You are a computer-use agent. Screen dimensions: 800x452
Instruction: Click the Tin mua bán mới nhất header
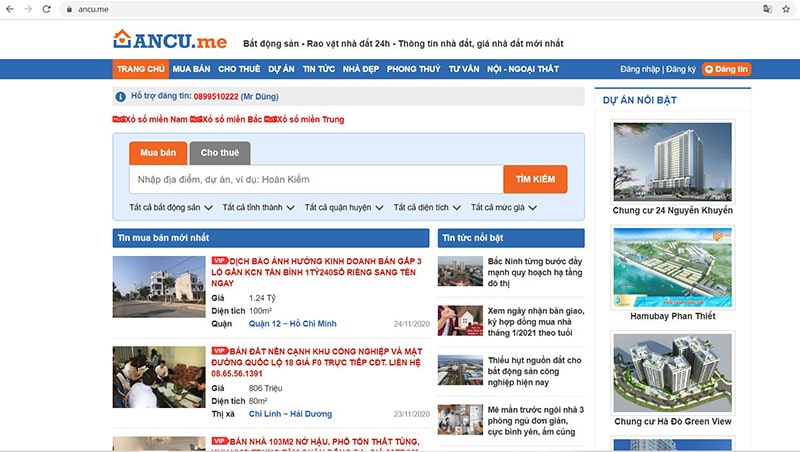point(271,238)
